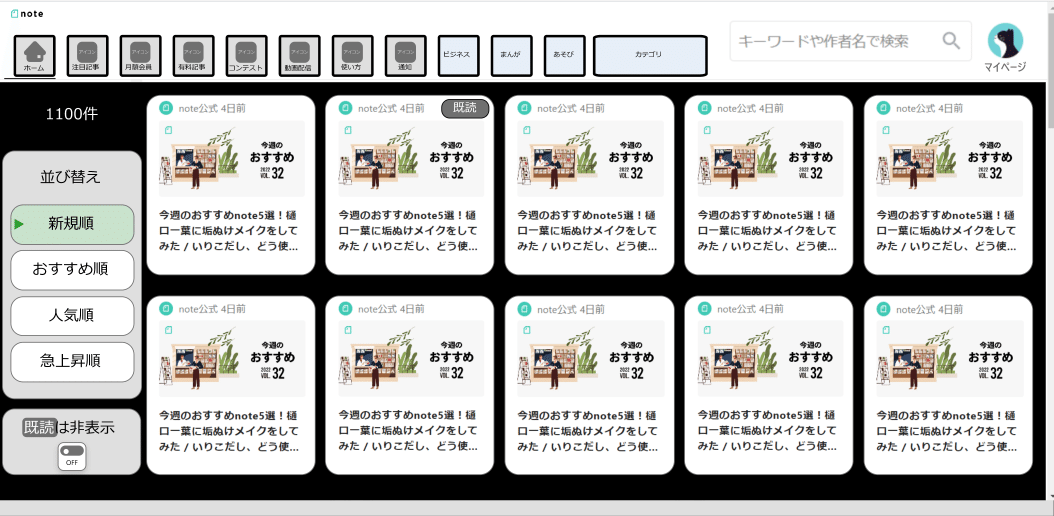Screen dimensions: 1054x516
Task: Open the 使い方 icon button
Action: pos(353,56)
